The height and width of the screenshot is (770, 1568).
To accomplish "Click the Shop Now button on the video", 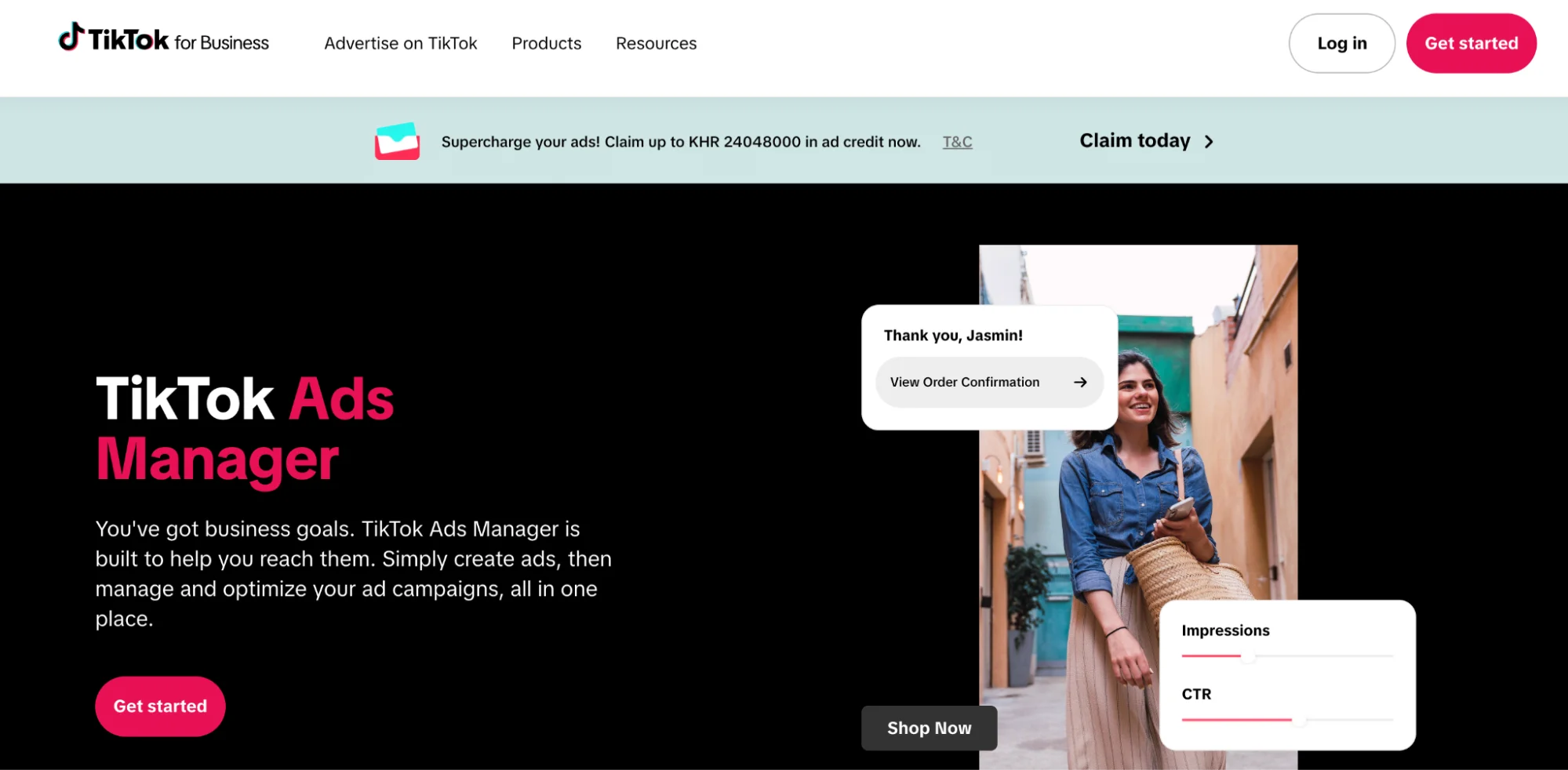I will [929, 728].
